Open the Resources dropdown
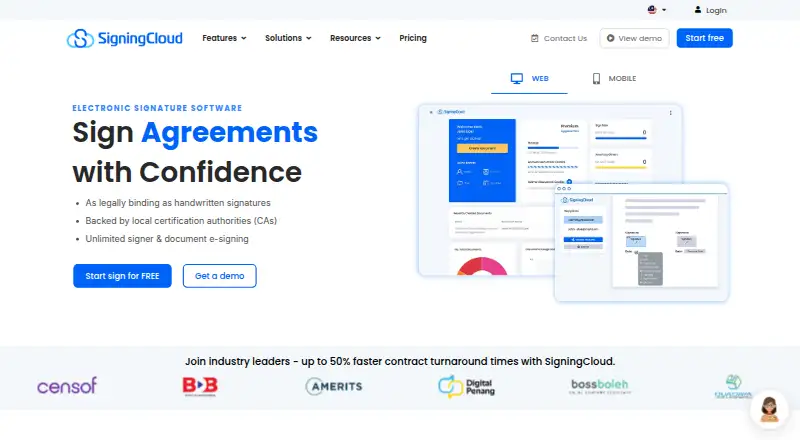The width and height of the screenshot is (800, 440). pos(355,38)
